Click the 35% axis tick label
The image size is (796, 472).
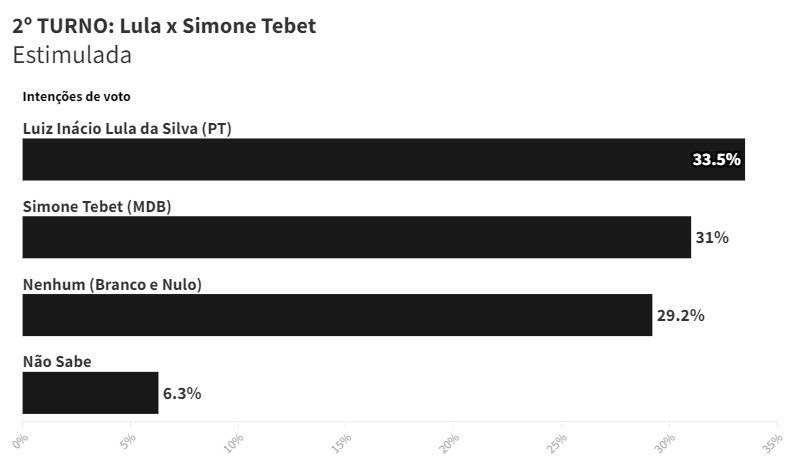[x=772, y=443]
